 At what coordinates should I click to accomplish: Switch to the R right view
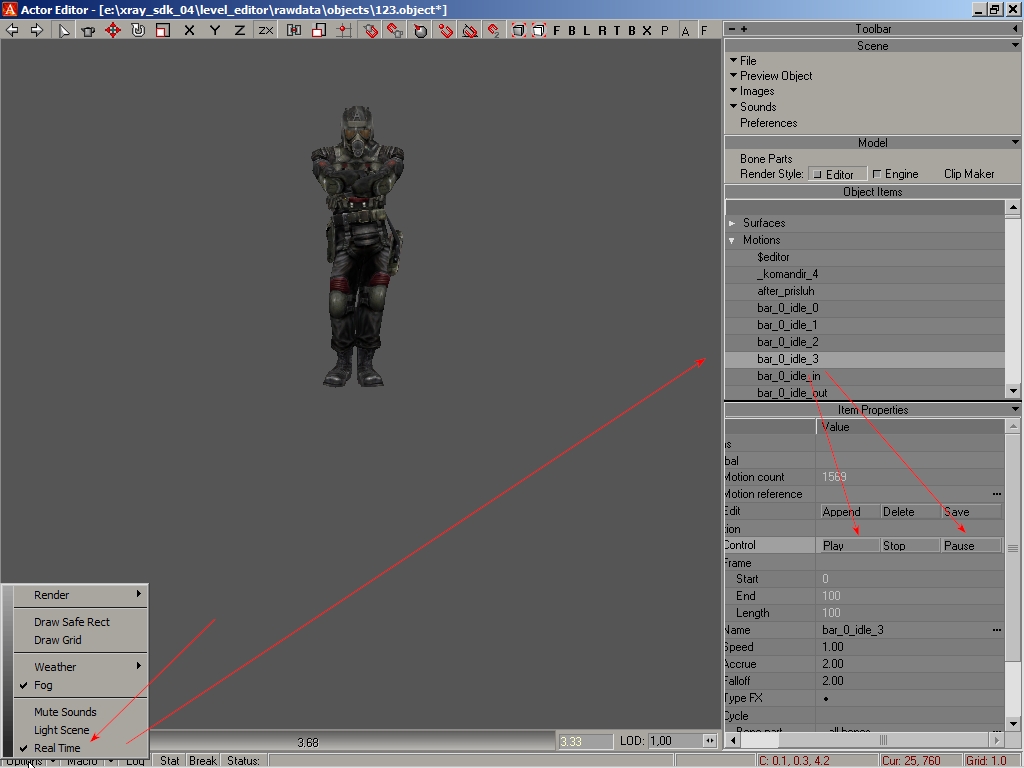(x=601, y=30)
